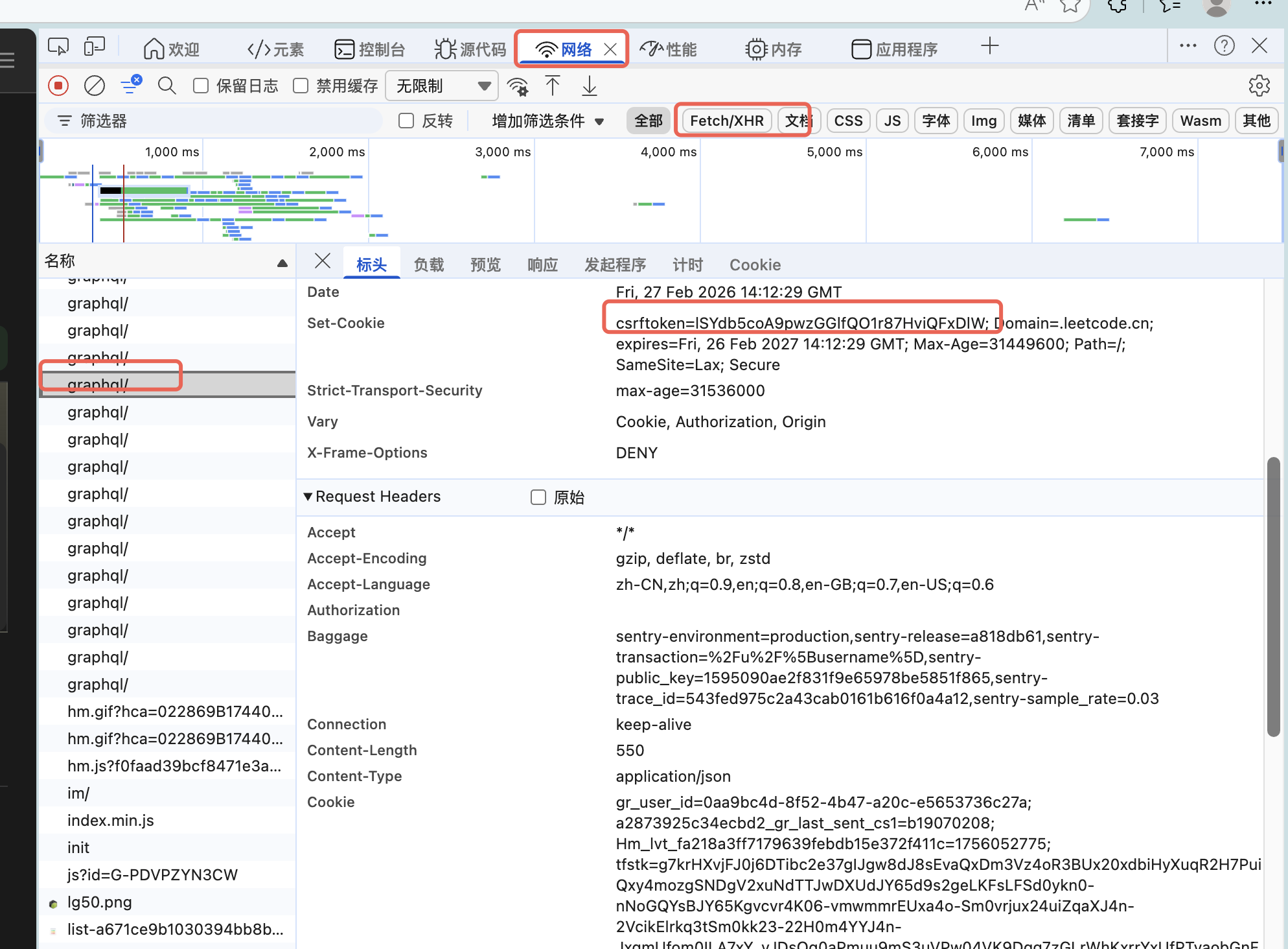Image resolution: width=1288 pixels, height=949 pixels.
Task: Open network conditions settings
Action: (x=517, y=85)
